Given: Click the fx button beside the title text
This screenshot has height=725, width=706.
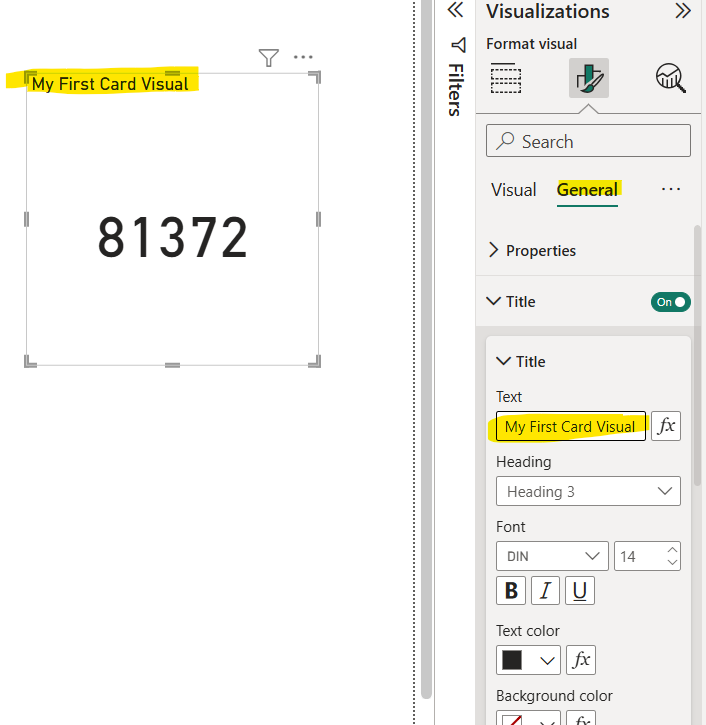Looking at the screenshot, I should (x=666, y=426).
